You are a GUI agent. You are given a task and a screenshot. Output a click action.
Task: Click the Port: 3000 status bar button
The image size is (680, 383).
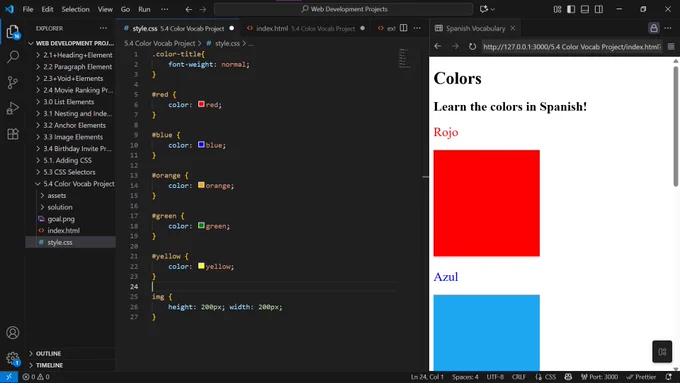599,377
